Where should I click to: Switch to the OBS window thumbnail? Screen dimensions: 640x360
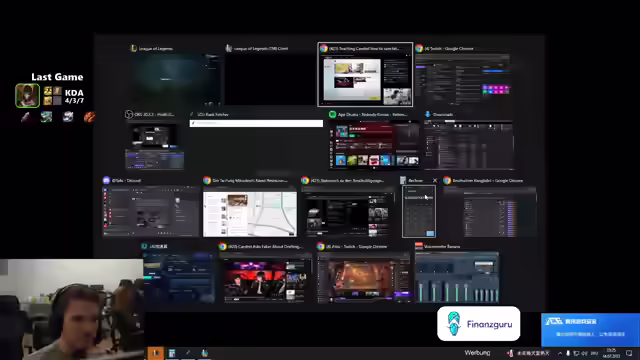point(154,146)
